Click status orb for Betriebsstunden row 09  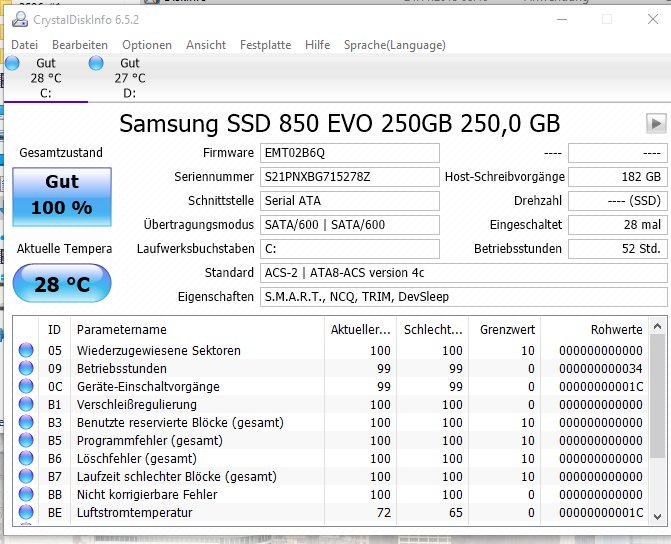(x=26, y=368)
